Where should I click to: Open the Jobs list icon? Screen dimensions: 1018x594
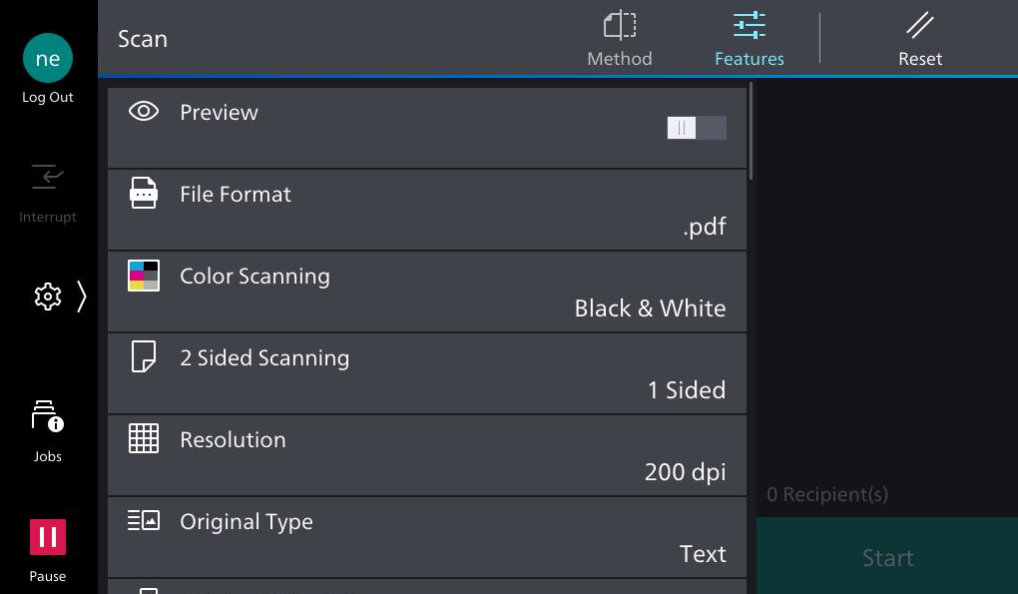pos(47,419)
